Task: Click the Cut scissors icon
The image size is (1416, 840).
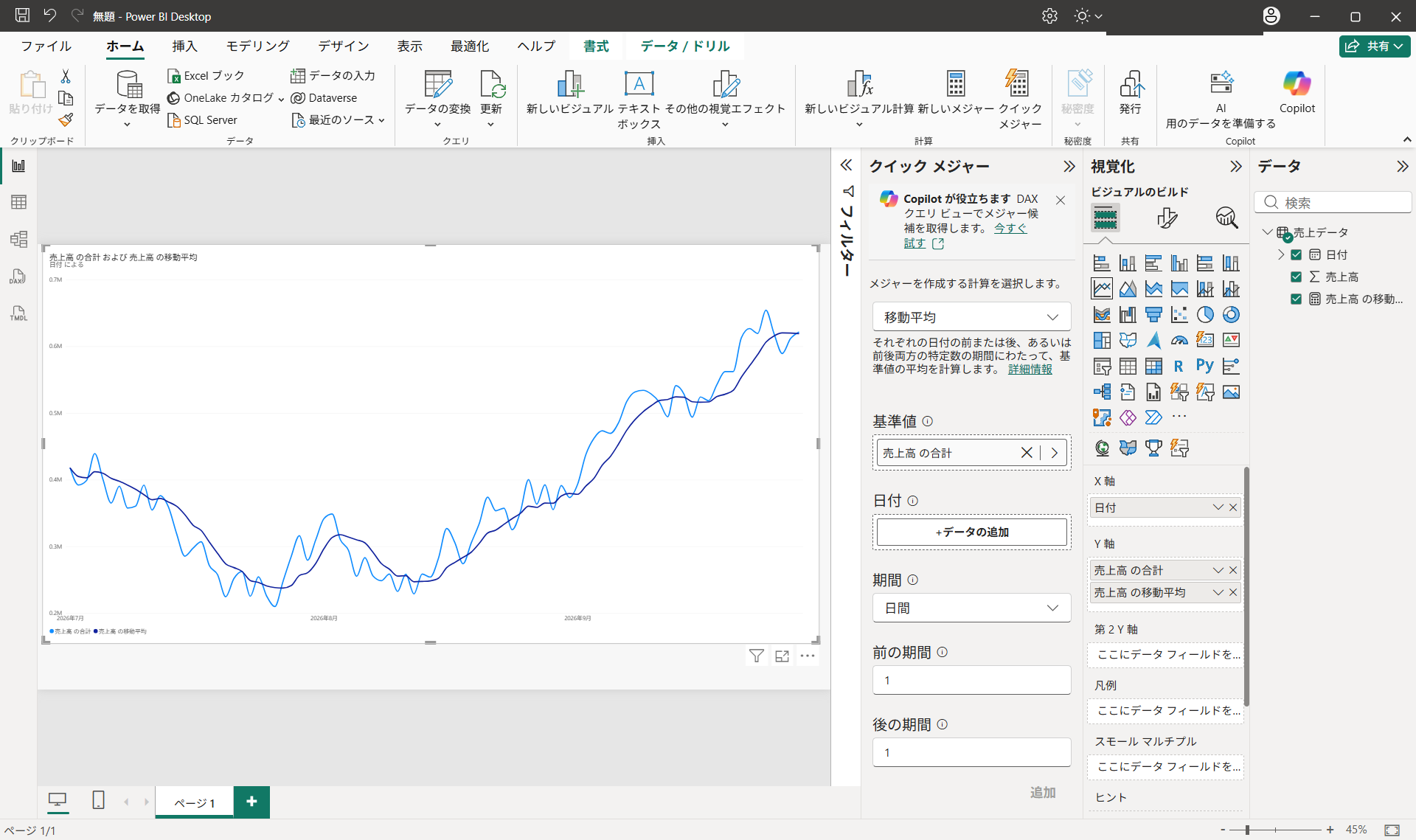Action: pyautogui.click(x=66, y=76)
